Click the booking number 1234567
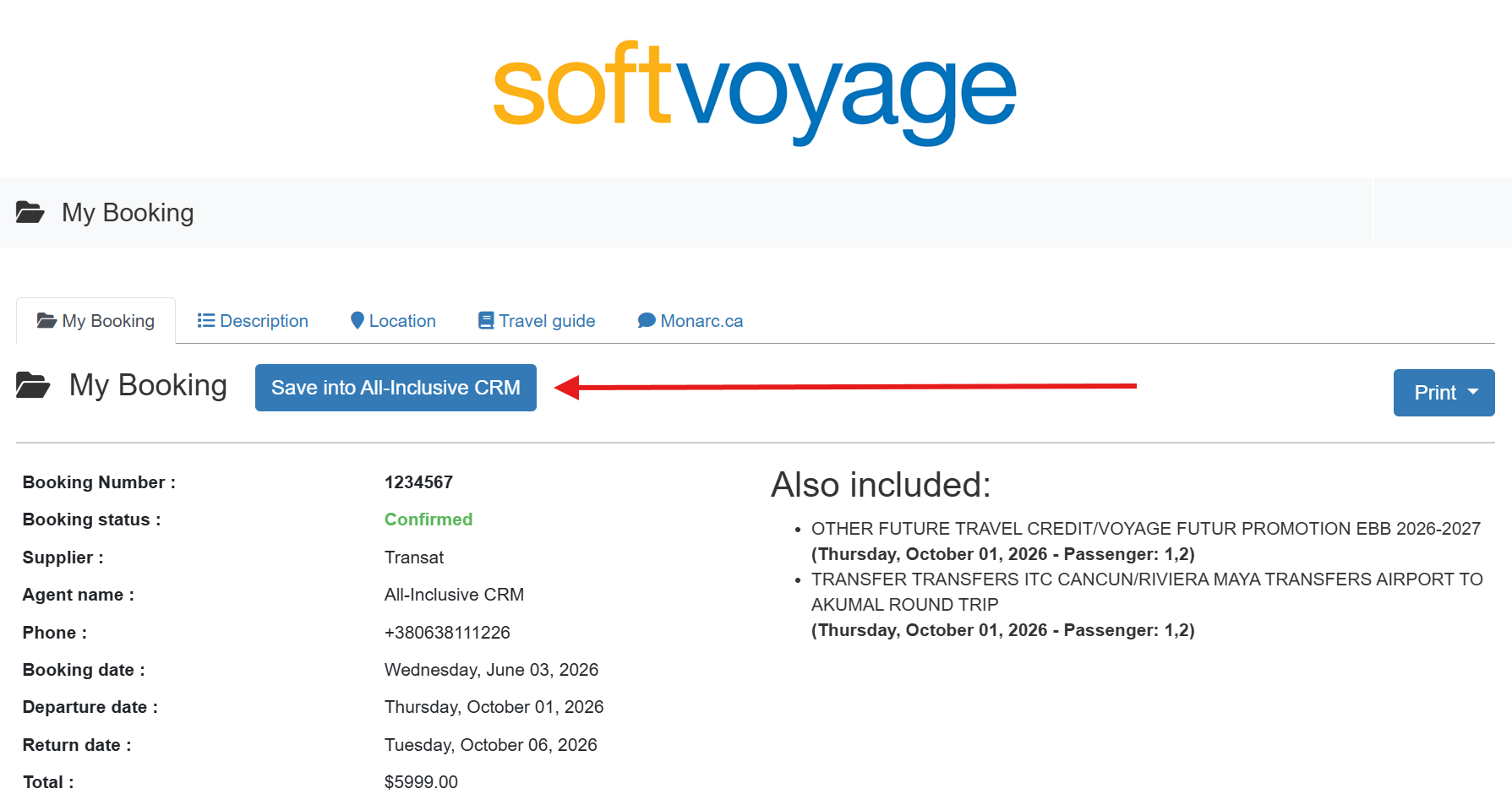 [x=418, y=482]
